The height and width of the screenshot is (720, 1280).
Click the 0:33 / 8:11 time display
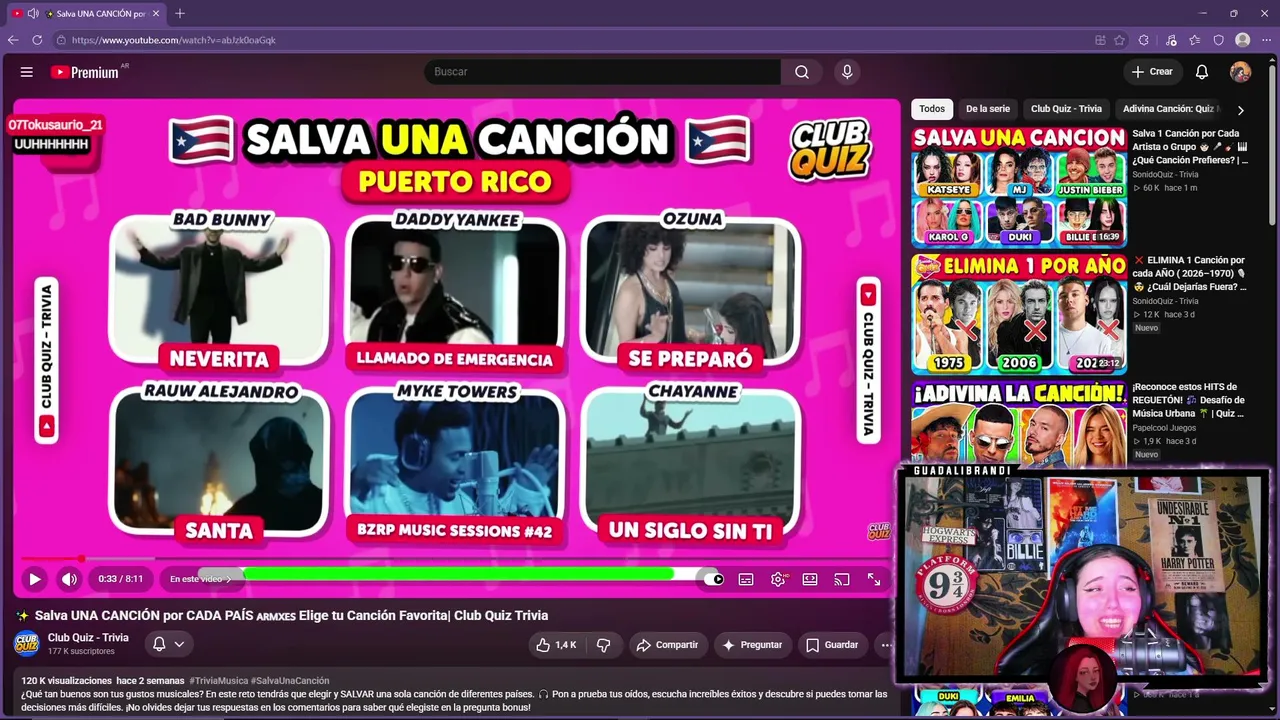click(121, 579)
